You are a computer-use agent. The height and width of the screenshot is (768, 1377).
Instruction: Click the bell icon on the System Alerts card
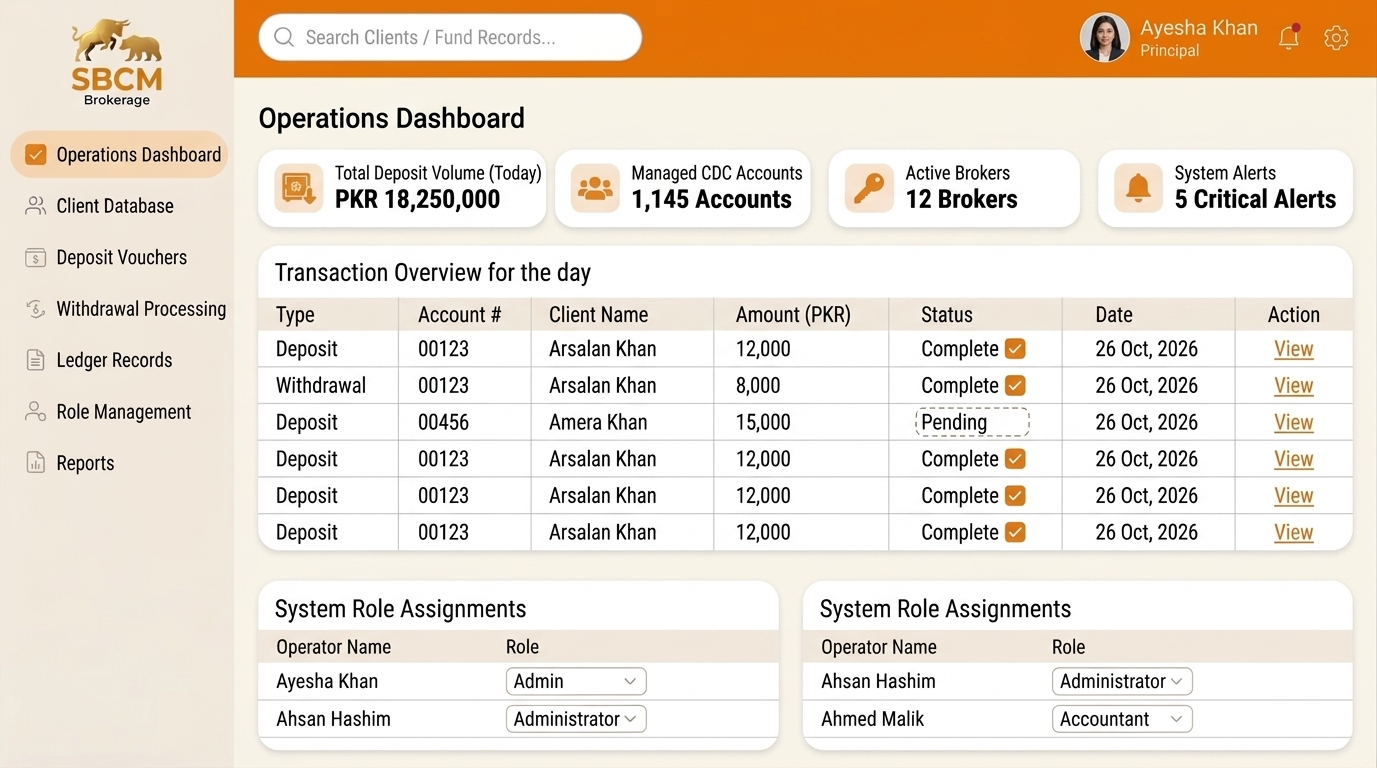pos(1138,188)
